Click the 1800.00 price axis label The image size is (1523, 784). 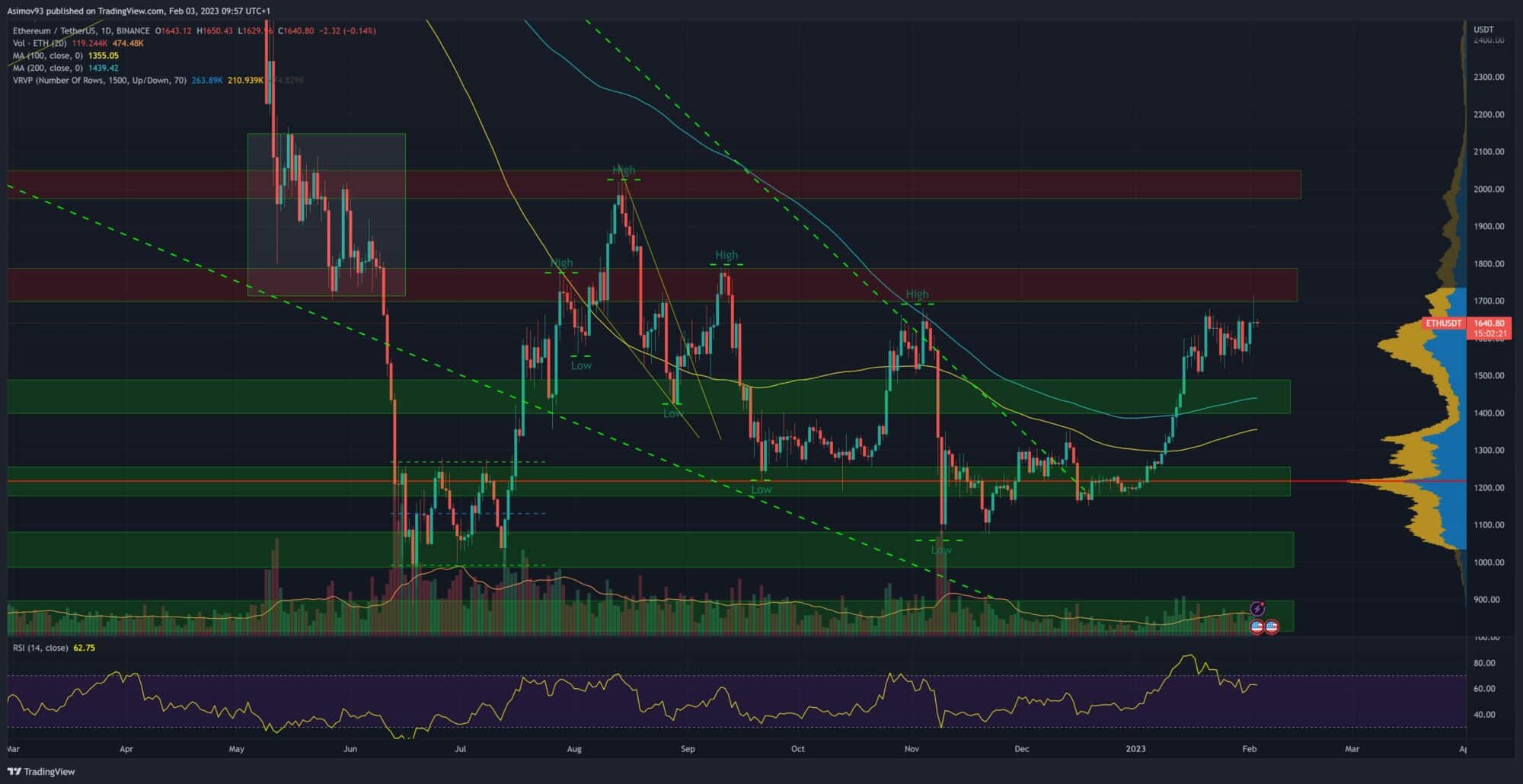pos(1488,263)
